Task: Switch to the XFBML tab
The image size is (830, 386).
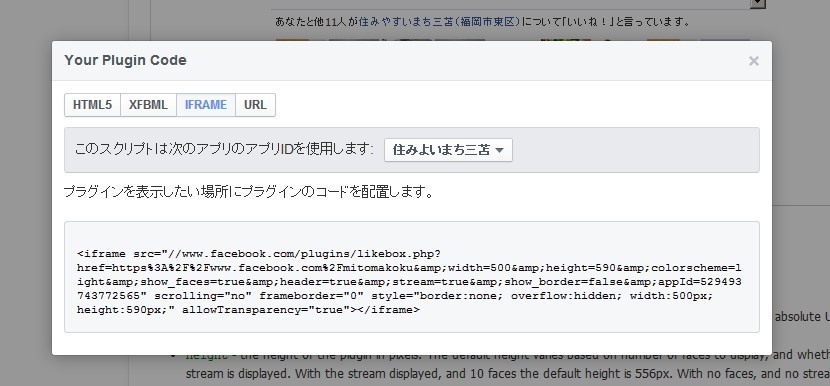Action: point(148,105)
